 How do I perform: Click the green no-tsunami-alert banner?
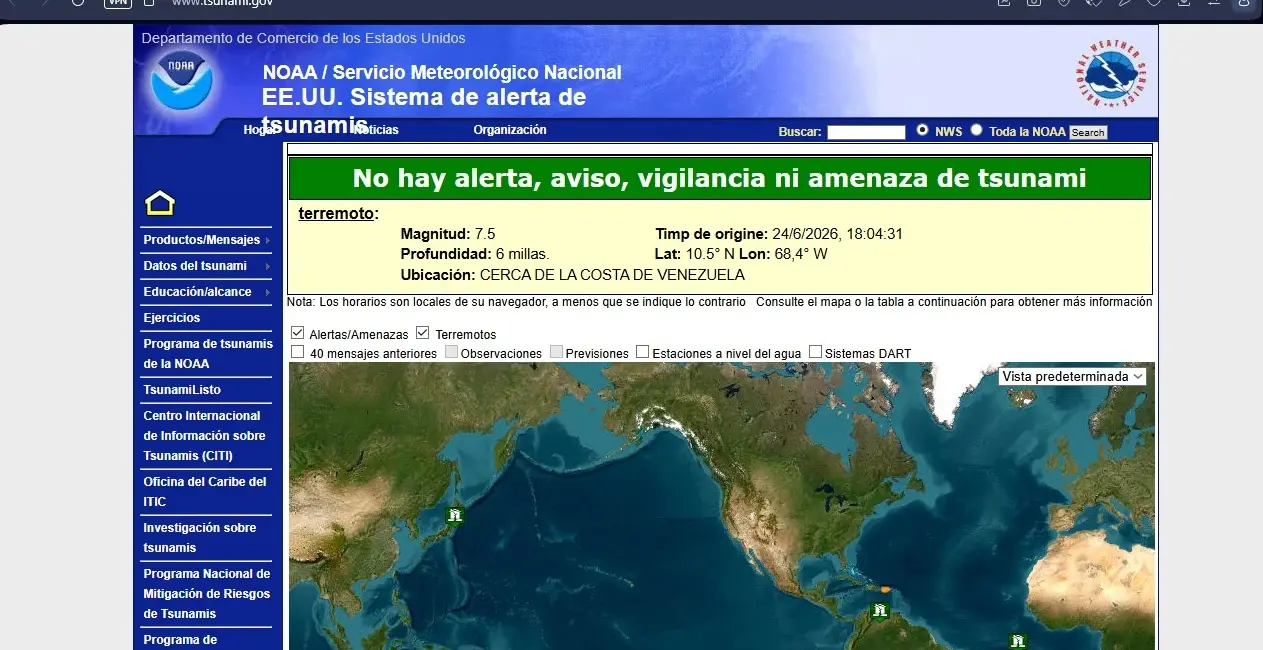pyautogui.click(x=719, y=178)
